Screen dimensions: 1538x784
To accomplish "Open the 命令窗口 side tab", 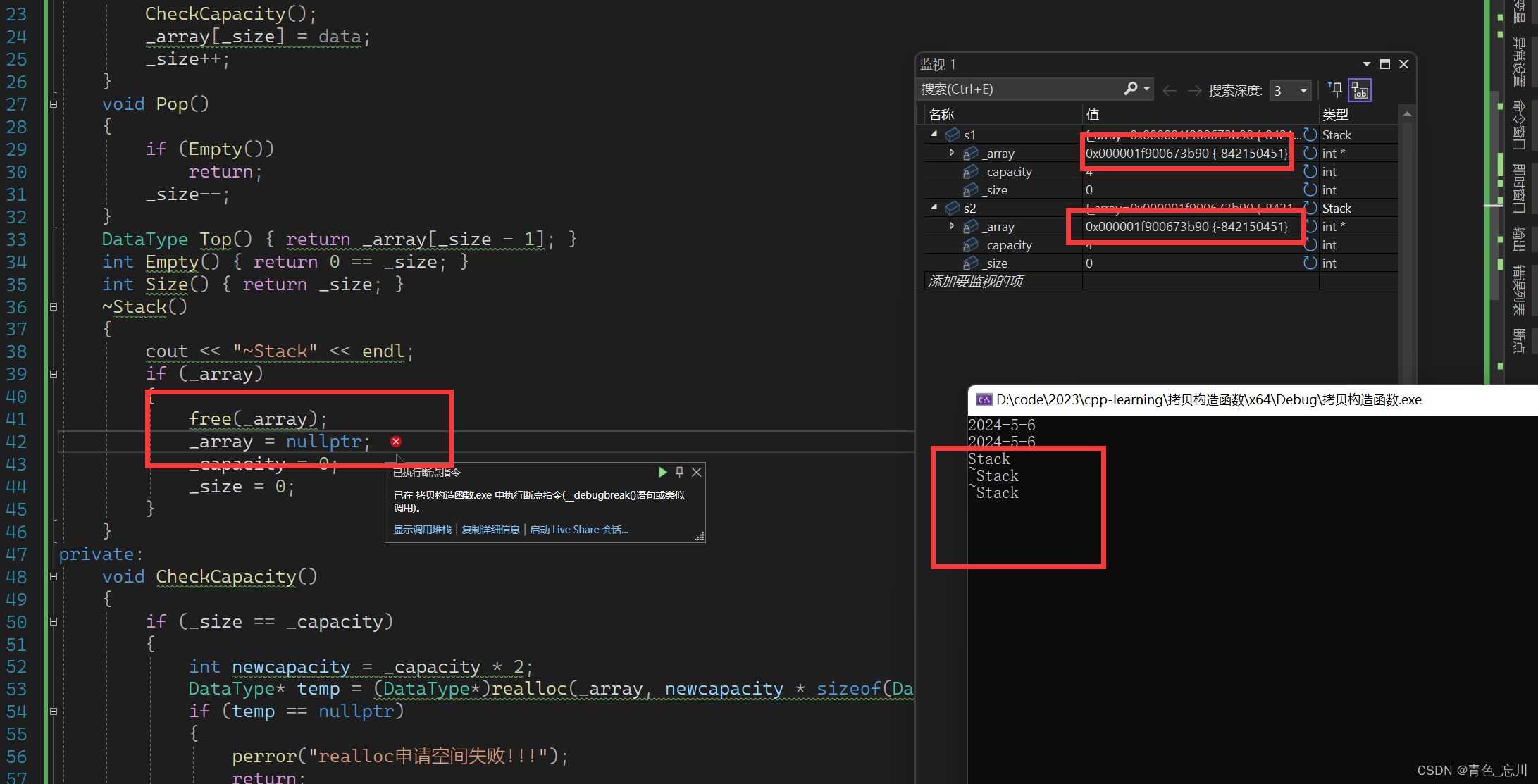I will click(1519, 125).
